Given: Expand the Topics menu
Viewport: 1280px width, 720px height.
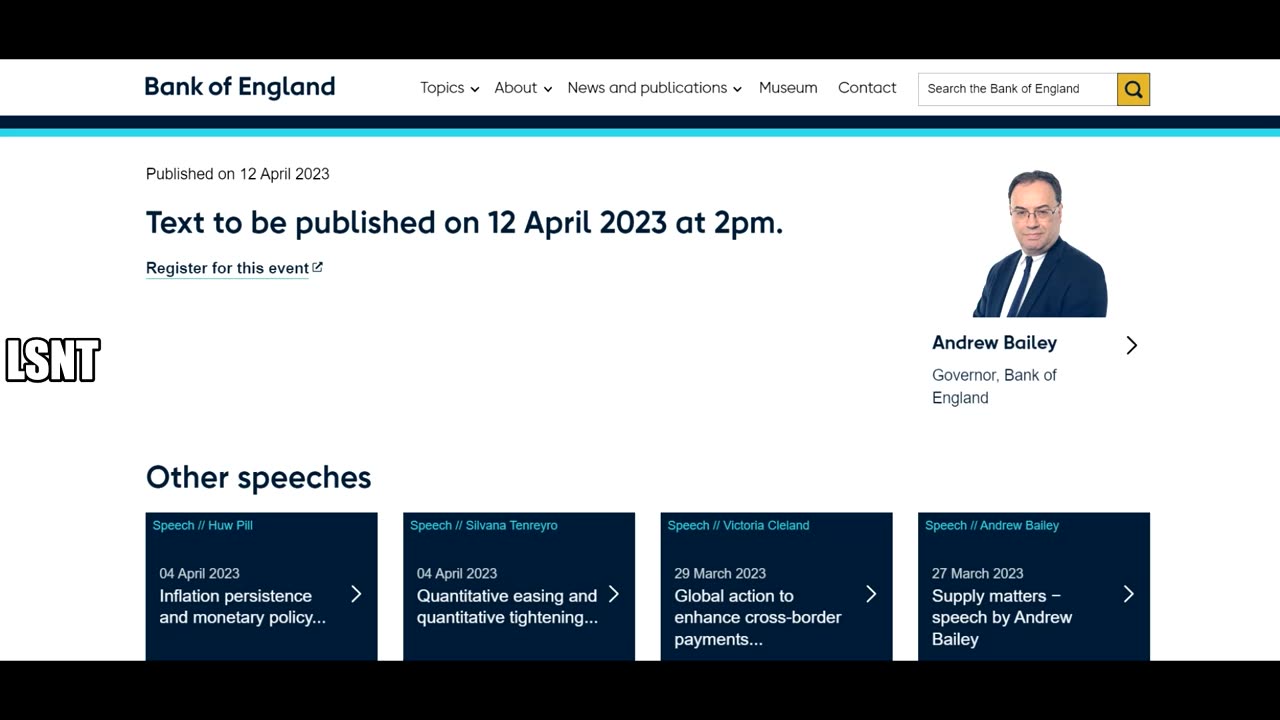Looking at the screenshot, I should 449,88.
